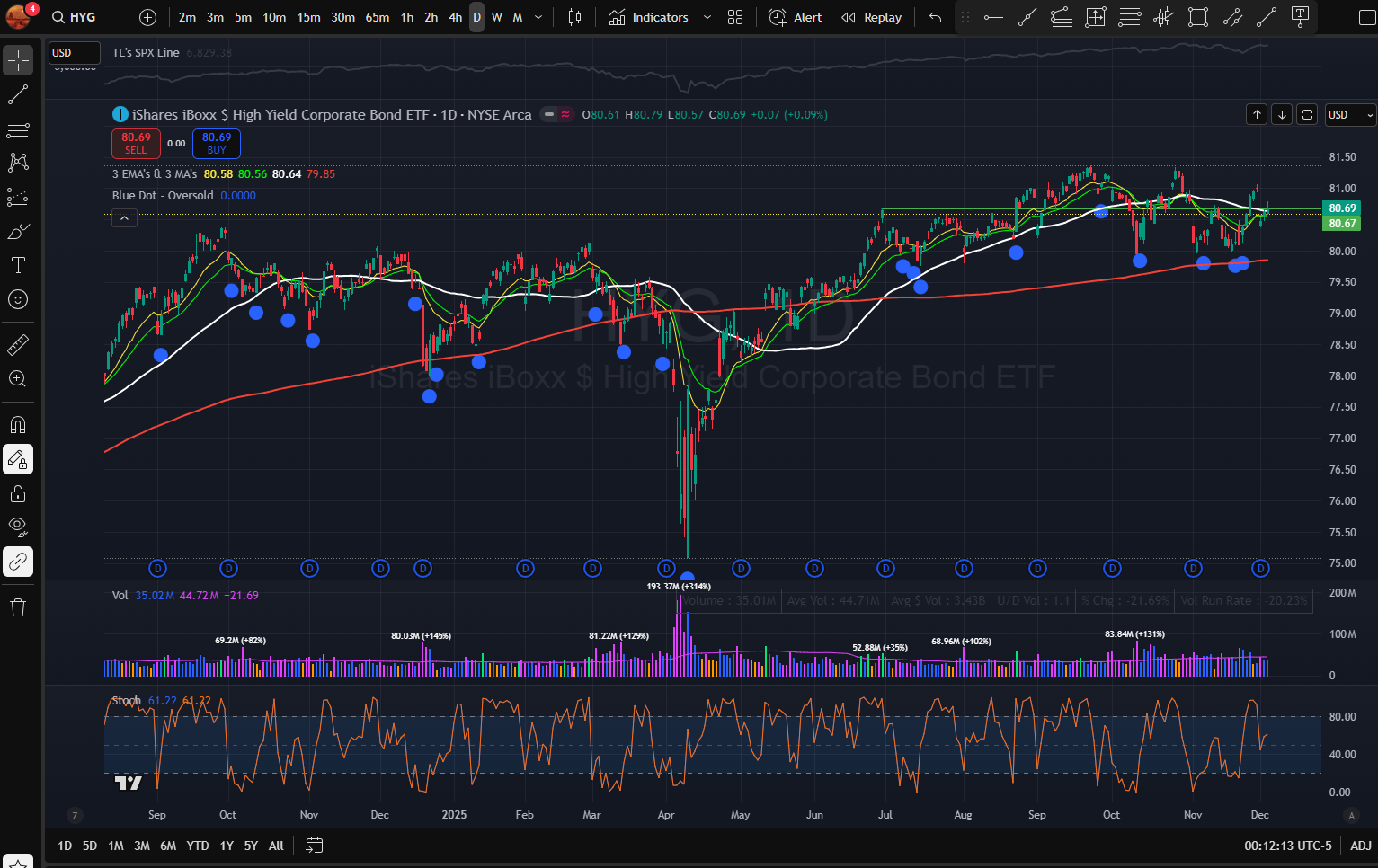
Task: Select the text annotation tool
Action: [x=18, y=265]
